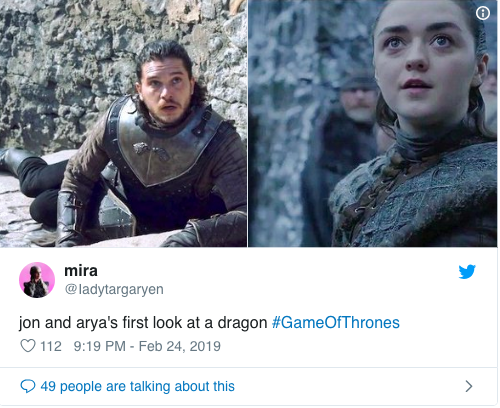This screenshot has height=408, width=500.
Task: Click the tweet text about a dragon
Action: point(143,323)
